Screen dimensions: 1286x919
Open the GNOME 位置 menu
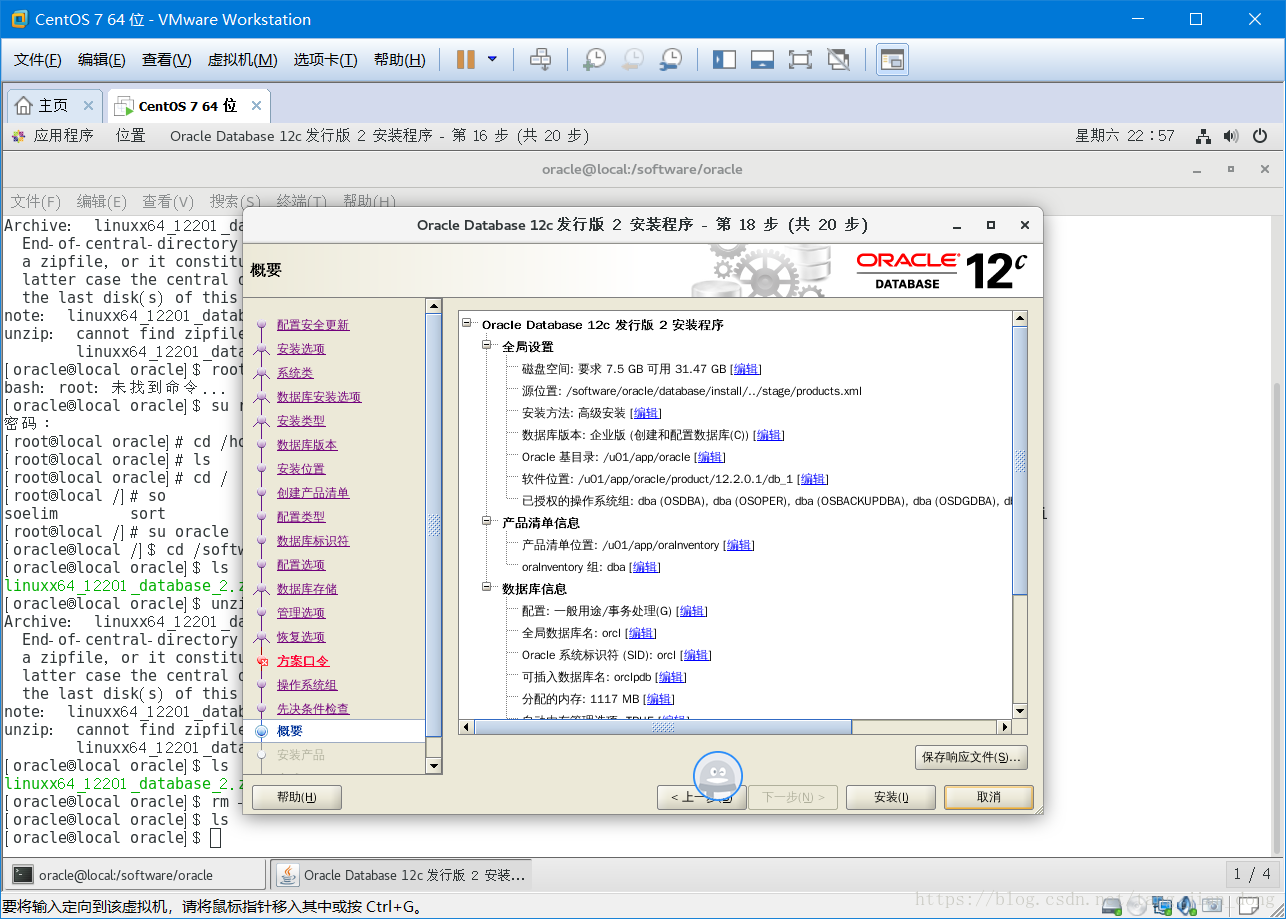coord(130,136)
